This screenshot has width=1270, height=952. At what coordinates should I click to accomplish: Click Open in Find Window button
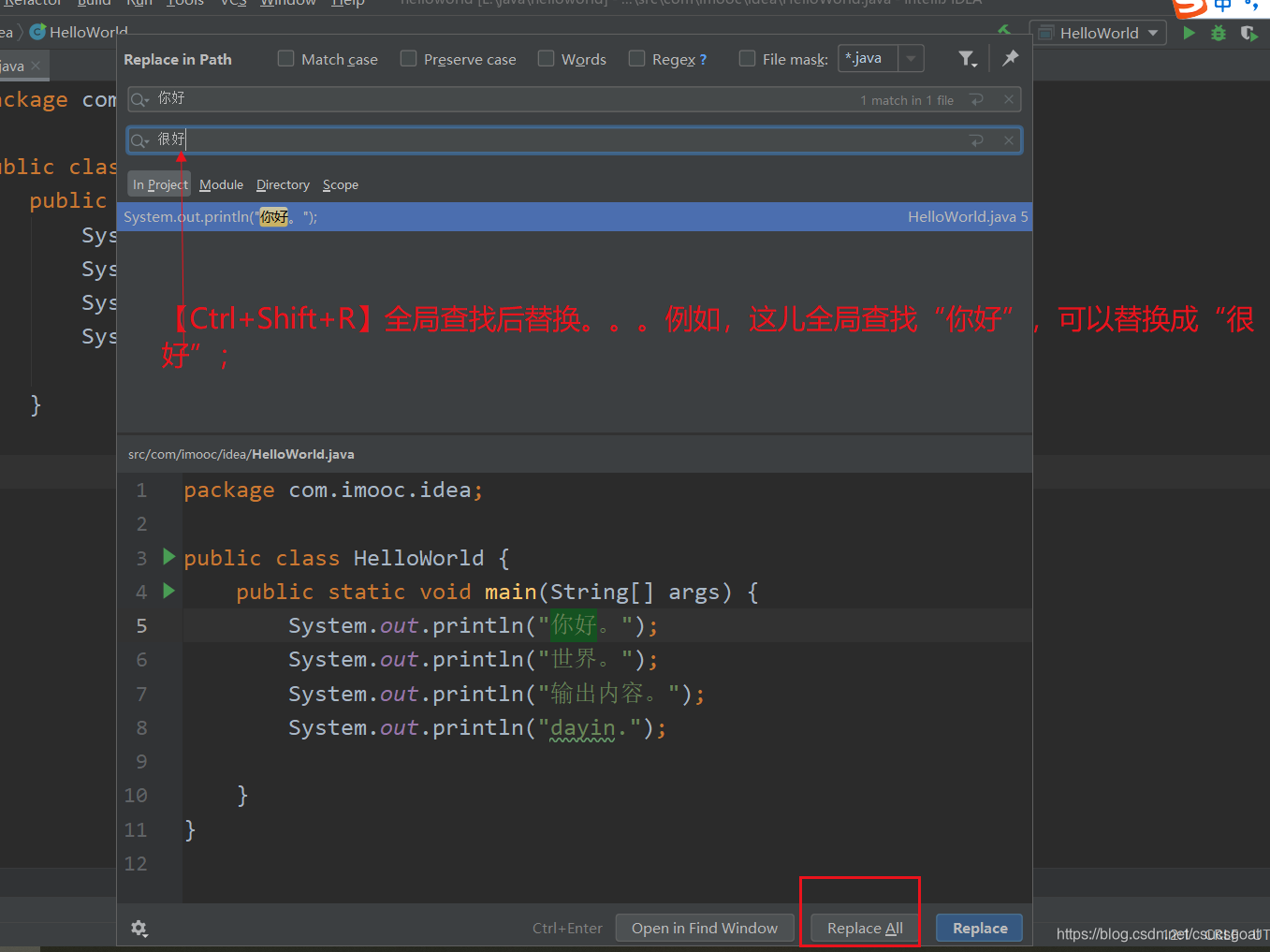[705, 928]
